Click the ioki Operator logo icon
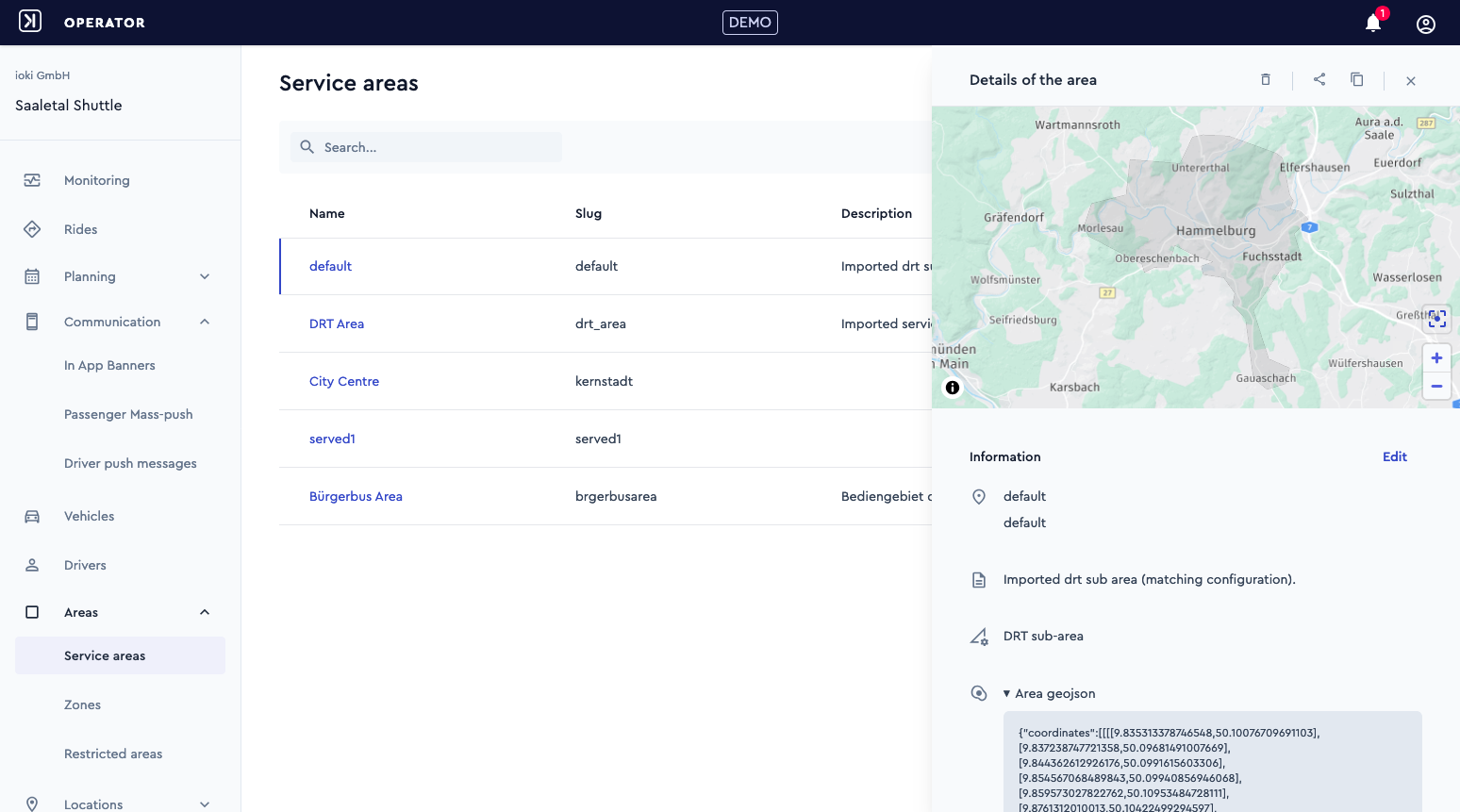The width and height of the screenshot is (1460, 812). click(30, 21)
